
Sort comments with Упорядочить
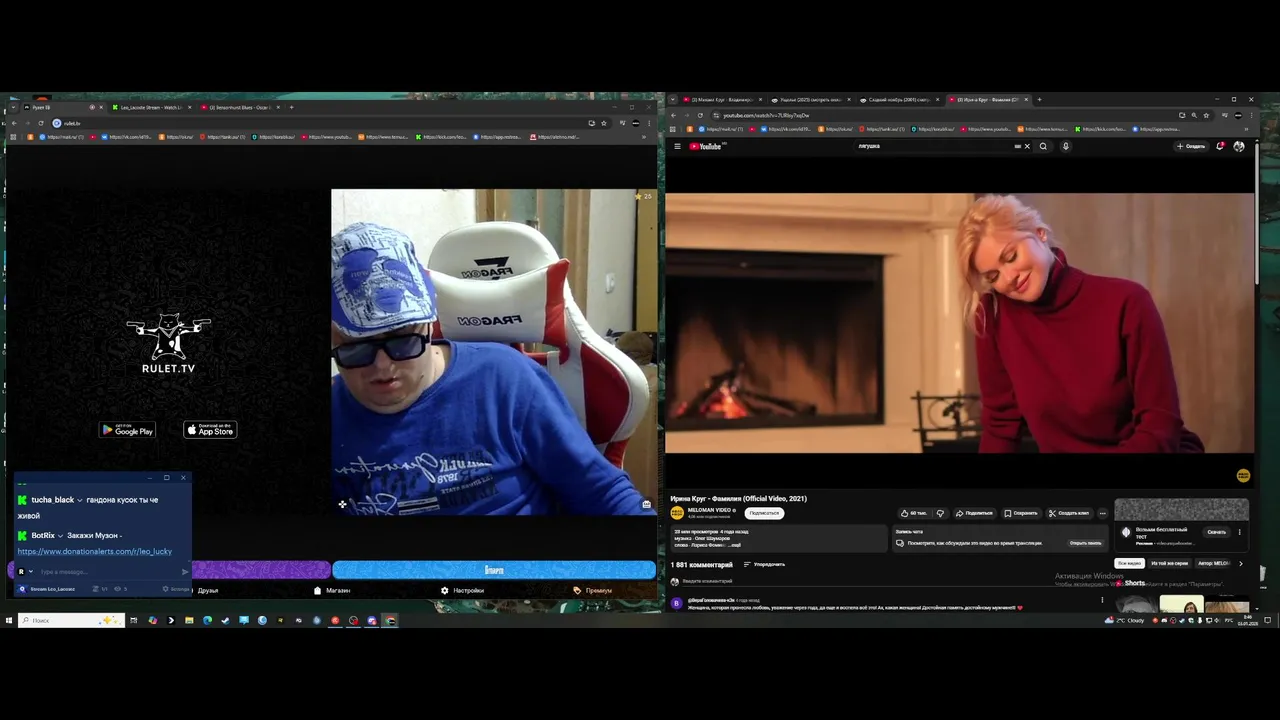click(x=764, y=564)
